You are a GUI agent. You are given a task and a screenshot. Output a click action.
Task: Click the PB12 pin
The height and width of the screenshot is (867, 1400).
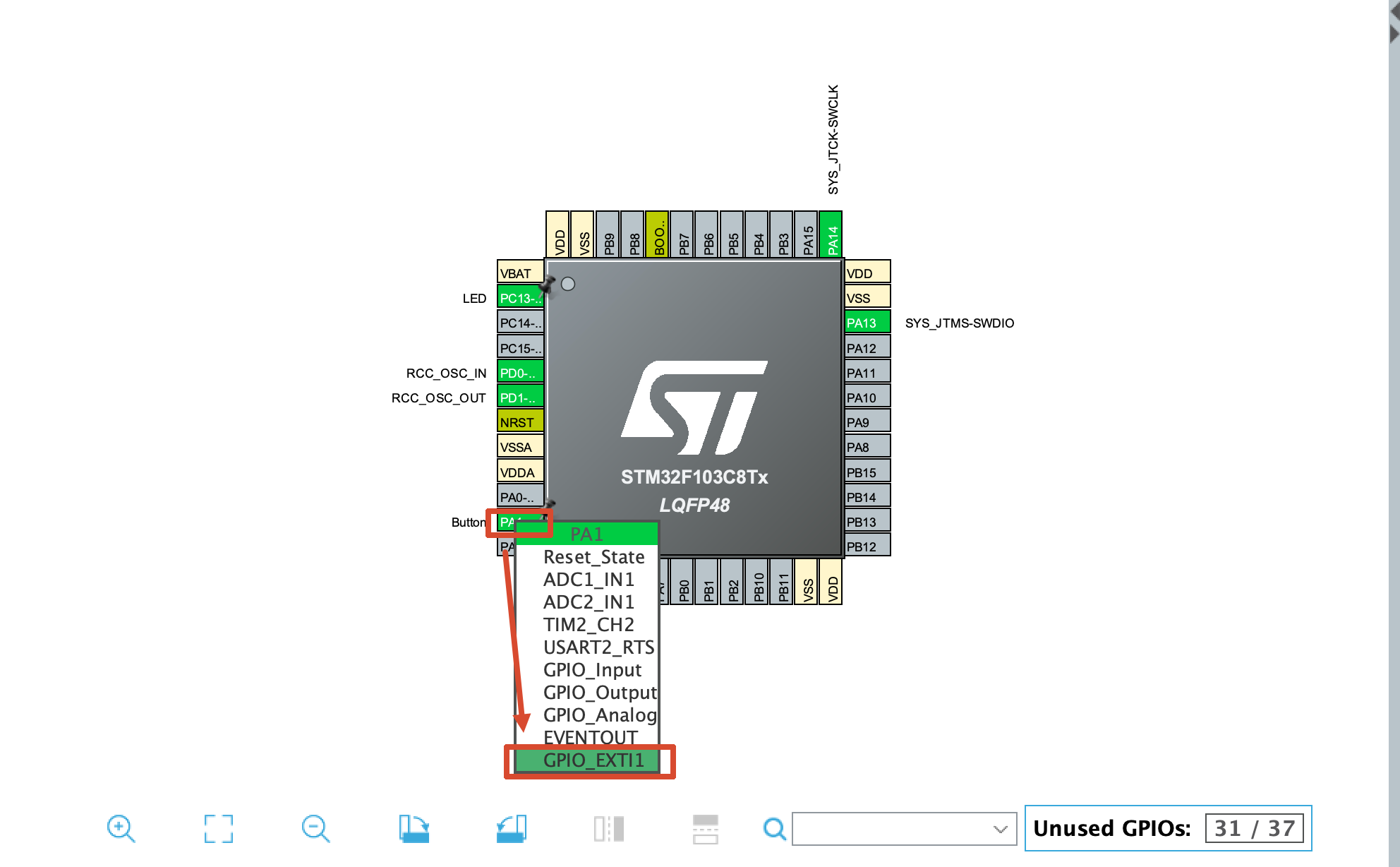(x=868, y=546)
